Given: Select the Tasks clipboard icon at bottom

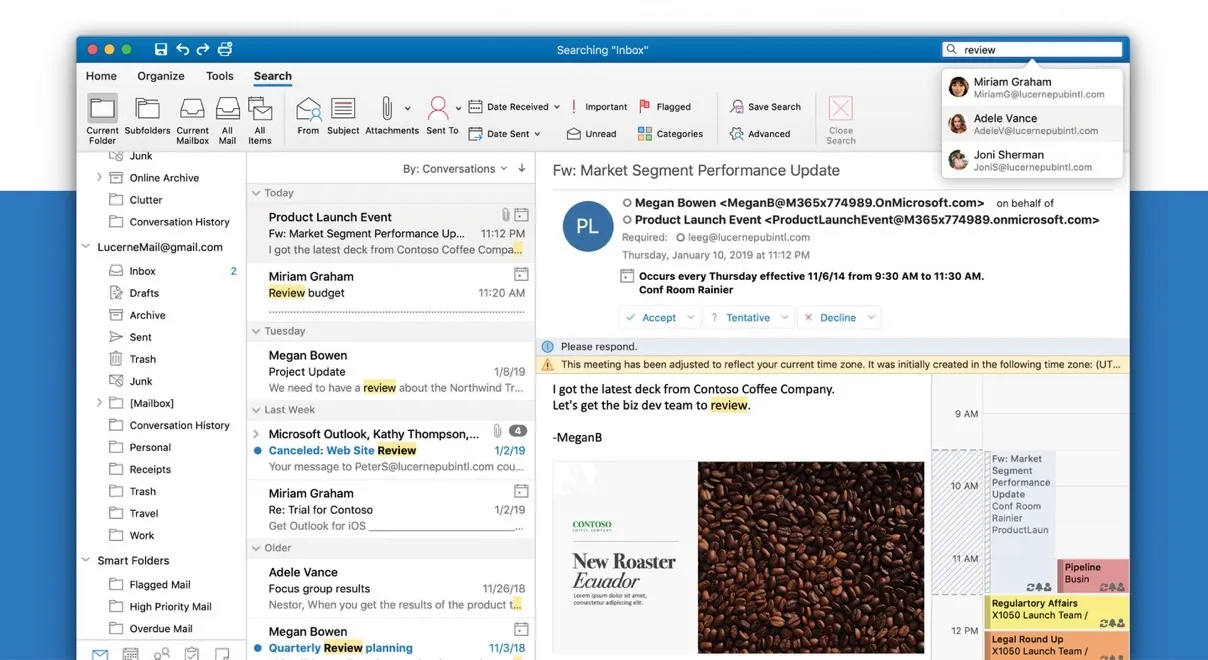Looking at the screenshot, I should point(191,654).
